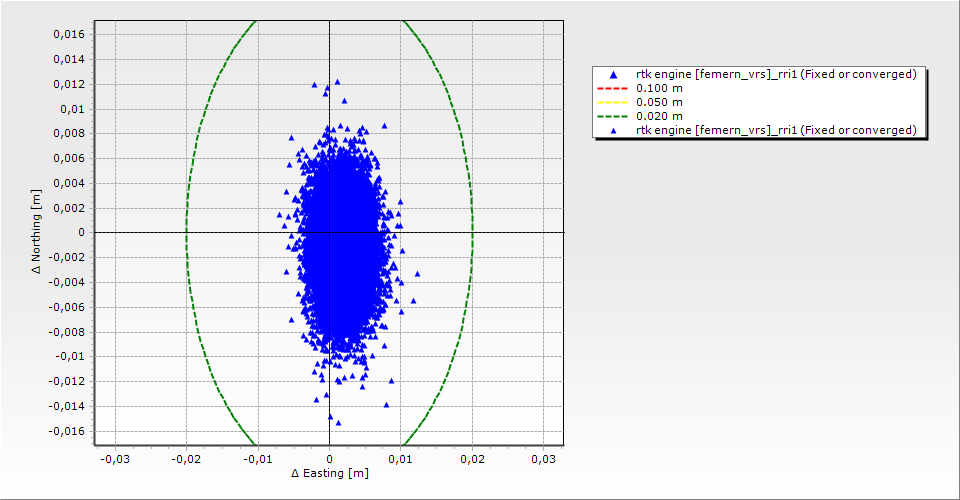Click green circle where it crosses 0,02 Easting
960x500 pixels.
coord(472,232)
